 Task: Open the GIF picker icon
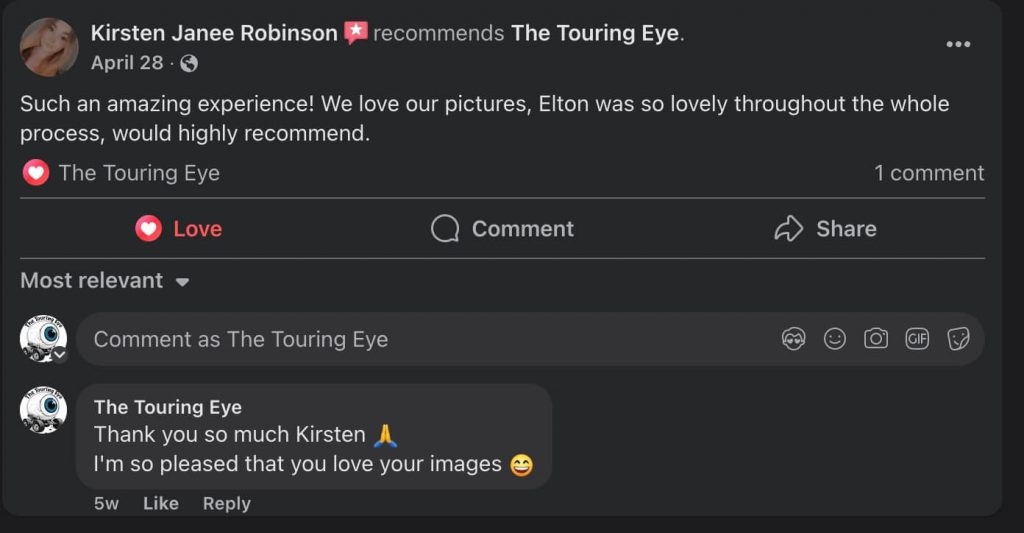(x=917, y=339)
